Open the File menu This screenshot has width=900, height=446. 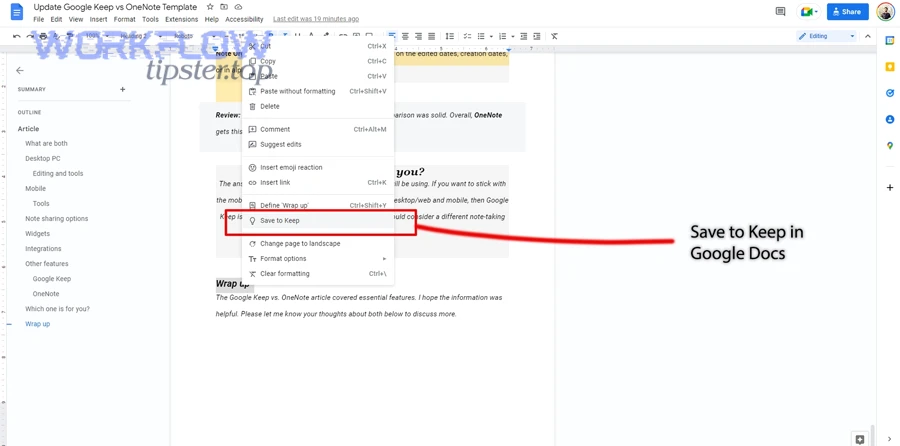pyautogui.click(x=38, y=19)
